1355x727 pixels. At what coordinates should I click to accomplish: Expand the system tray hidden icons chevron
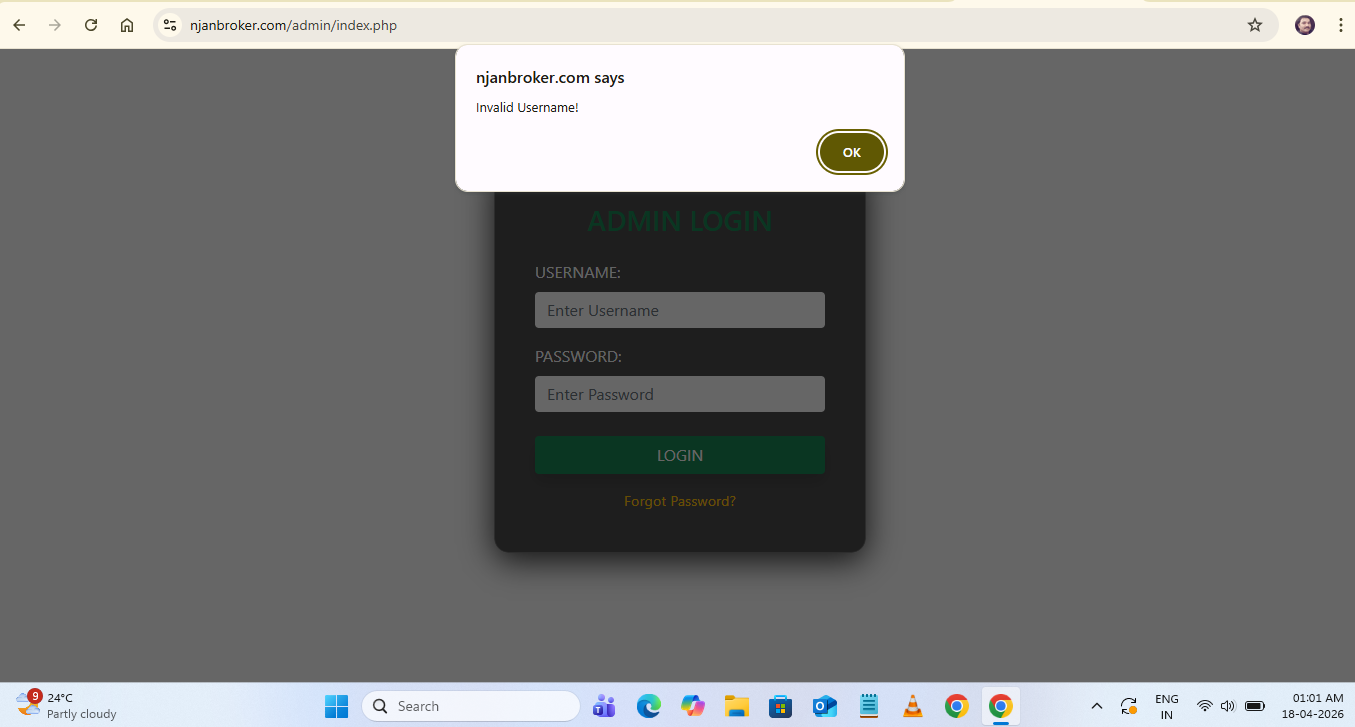pyautogui.click(x=1096, y=706)
